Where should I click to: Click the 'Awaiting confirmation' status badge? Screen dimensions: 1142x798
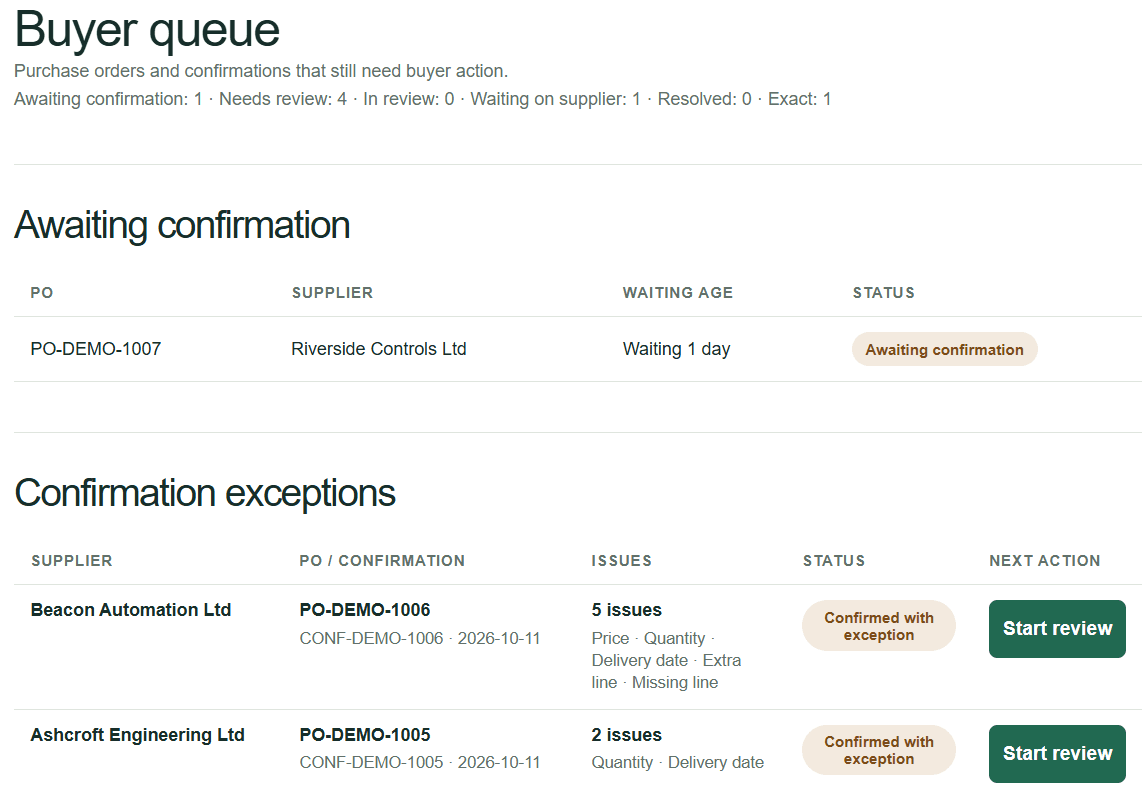[945, 349]
